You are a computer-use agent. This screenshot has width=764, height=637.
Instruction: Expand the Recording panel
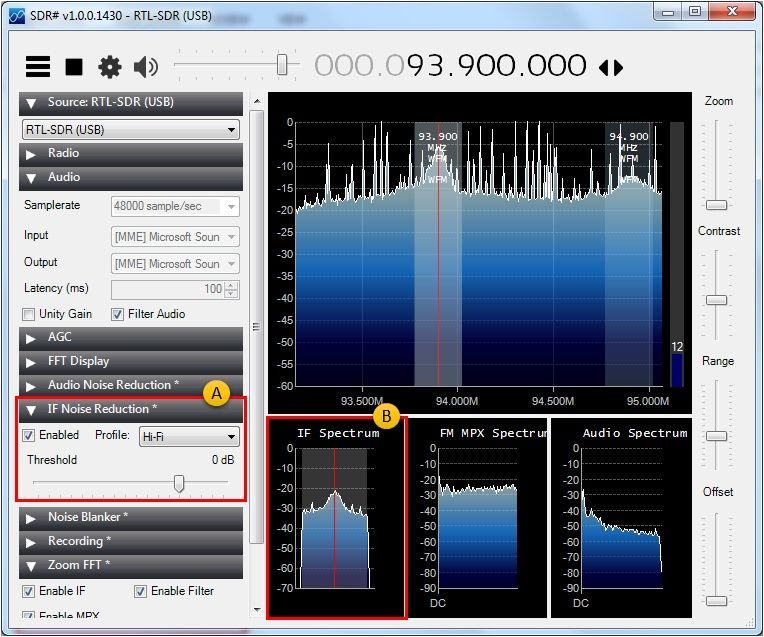[131, 542]
